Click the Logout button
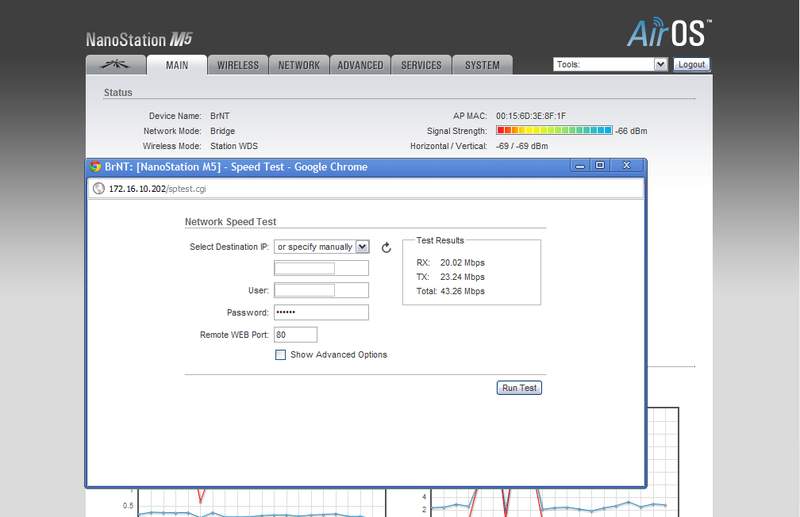The height and width of the screenshot is (517, 800). click(x=691, y=64)
